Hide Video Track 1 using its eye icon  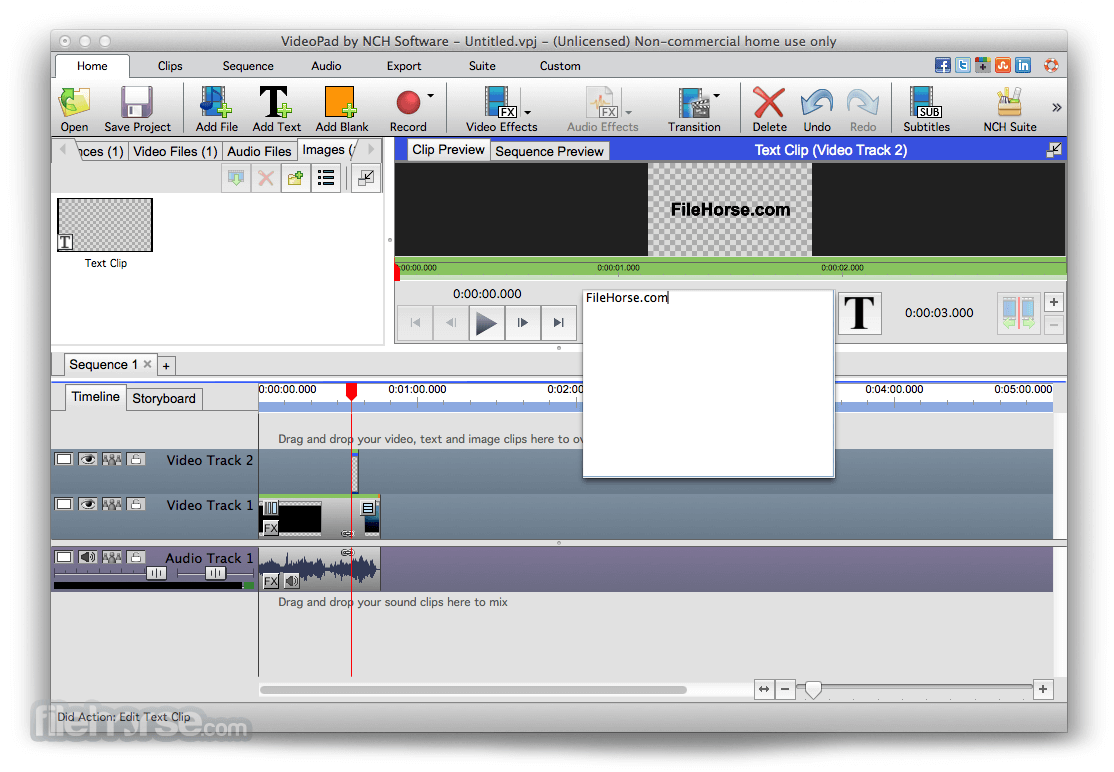tap(87, 504)
